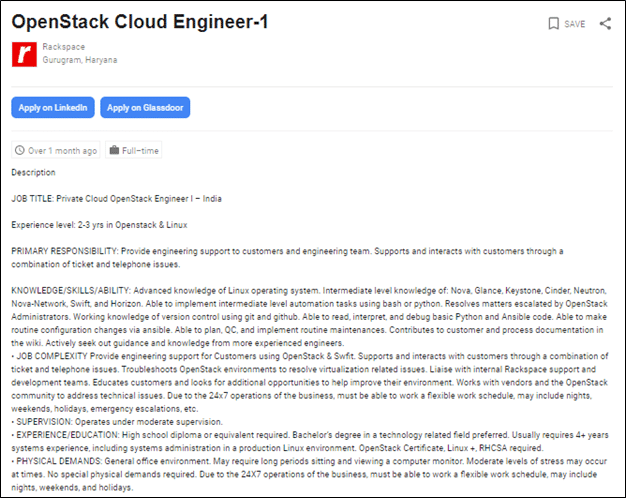Click the PHYSICAL DEMANDS bullet paragraph
The image size is (626, 498).
coord(309,474)
